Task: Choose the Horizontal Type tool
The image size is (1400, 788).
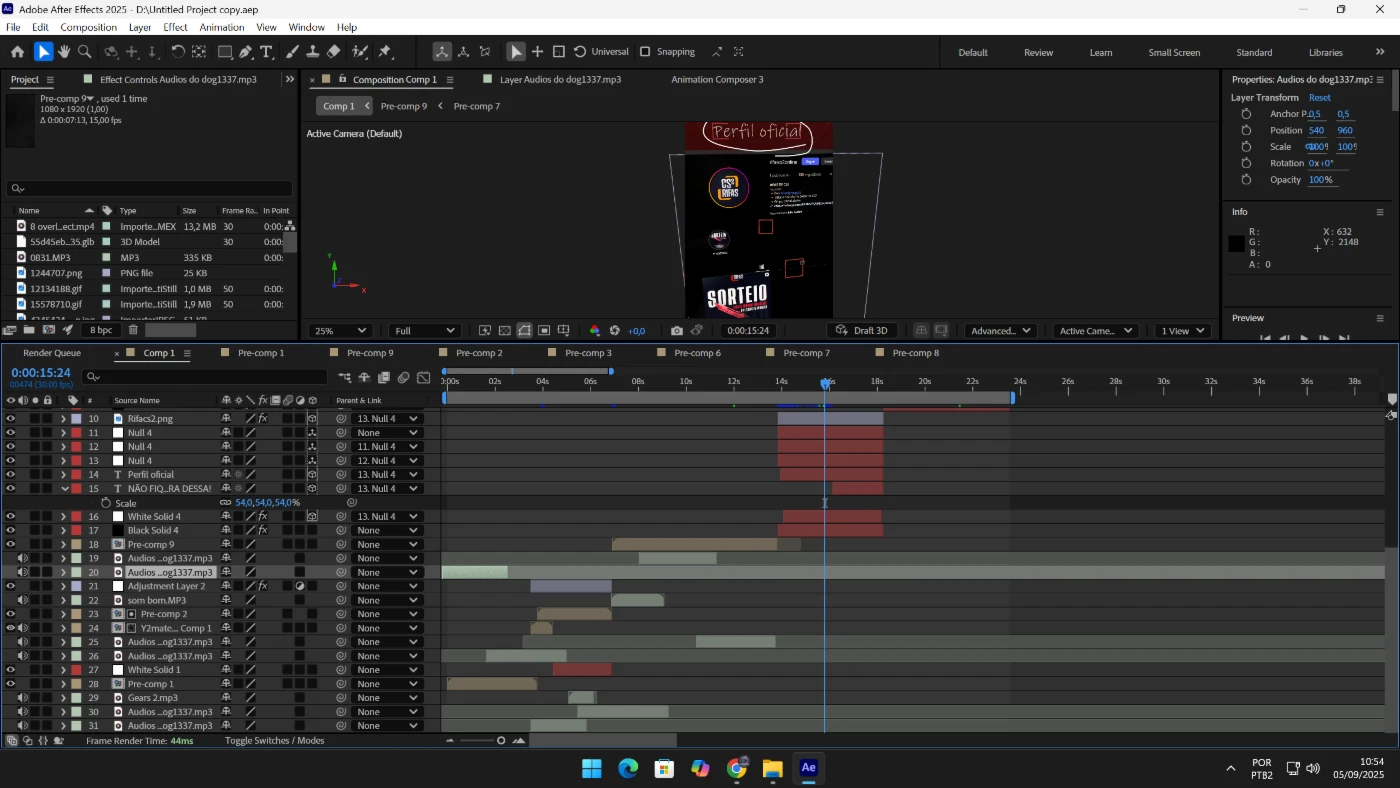Action: (x=267, y=52)
